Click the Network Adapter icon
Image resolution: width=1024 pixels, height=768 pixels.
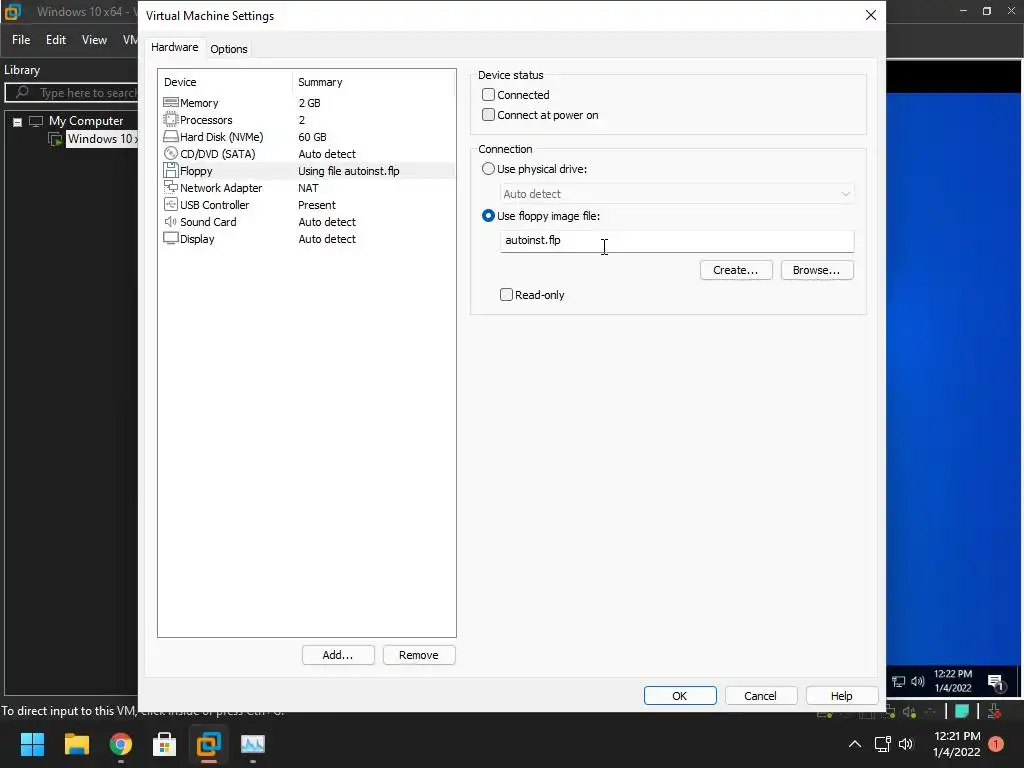(x=170, y=187)
